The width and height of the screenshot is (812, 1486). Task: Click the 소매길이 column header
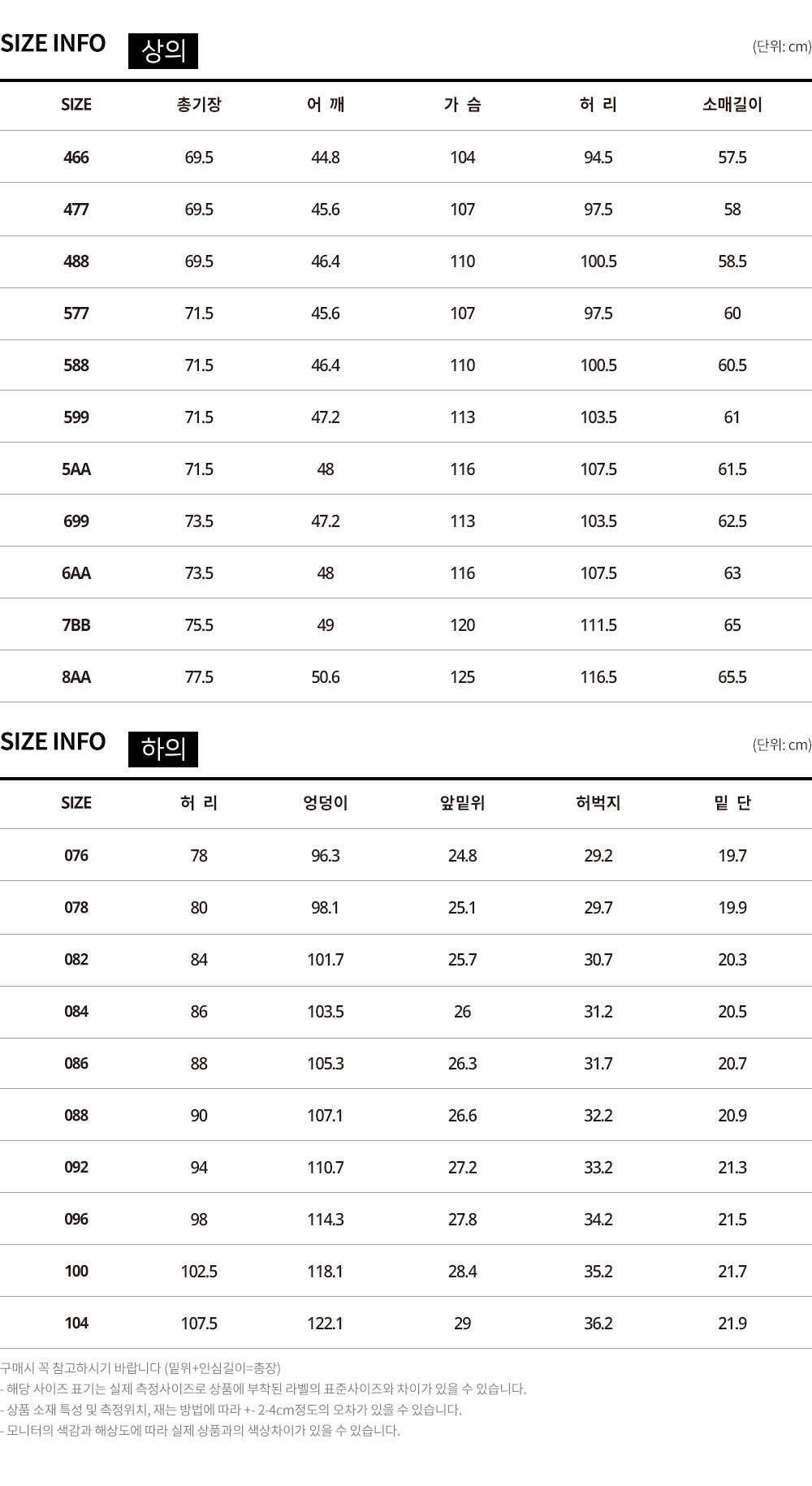pos(732,105)
